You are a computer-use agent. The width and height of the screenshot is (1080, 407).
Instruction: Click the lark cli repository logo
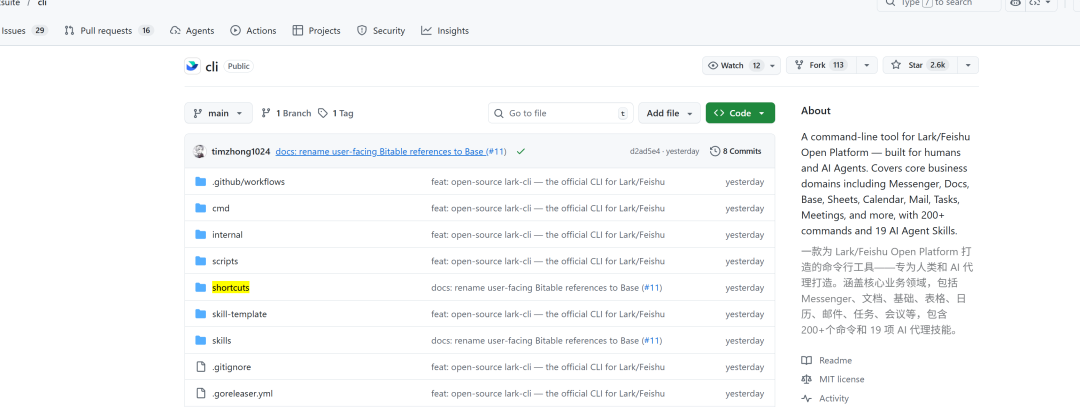click(192, 66)
